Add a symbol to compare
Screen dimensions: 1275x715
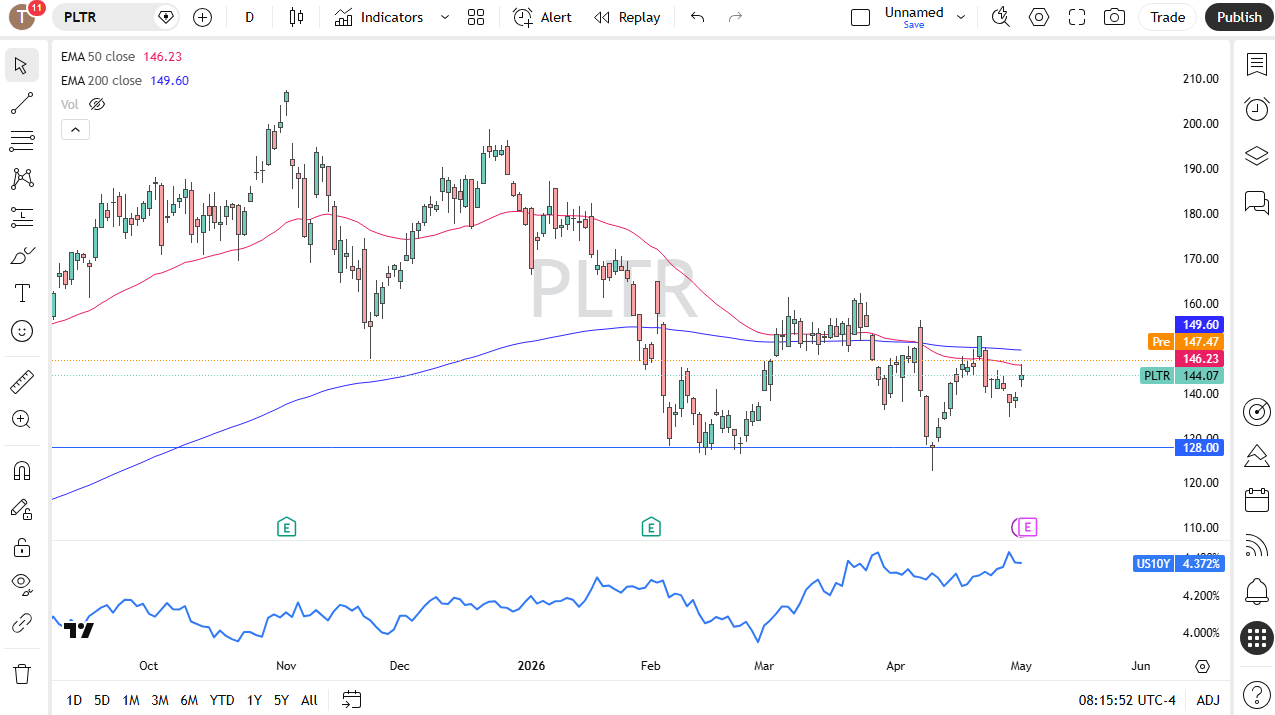203,17
